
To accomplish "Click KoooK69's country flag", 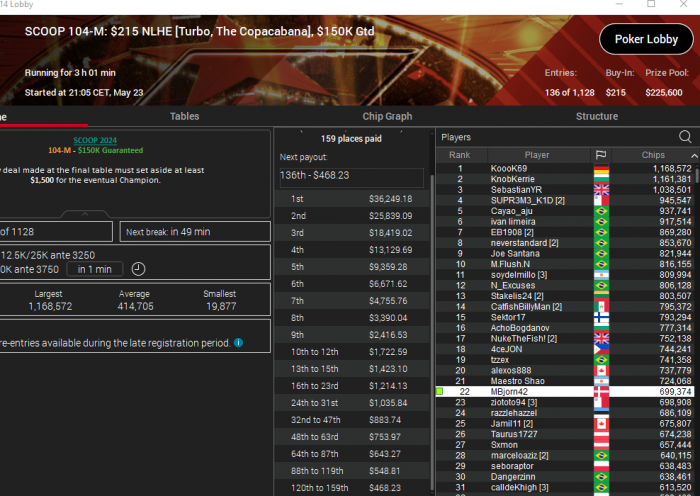I will point(601,169).
